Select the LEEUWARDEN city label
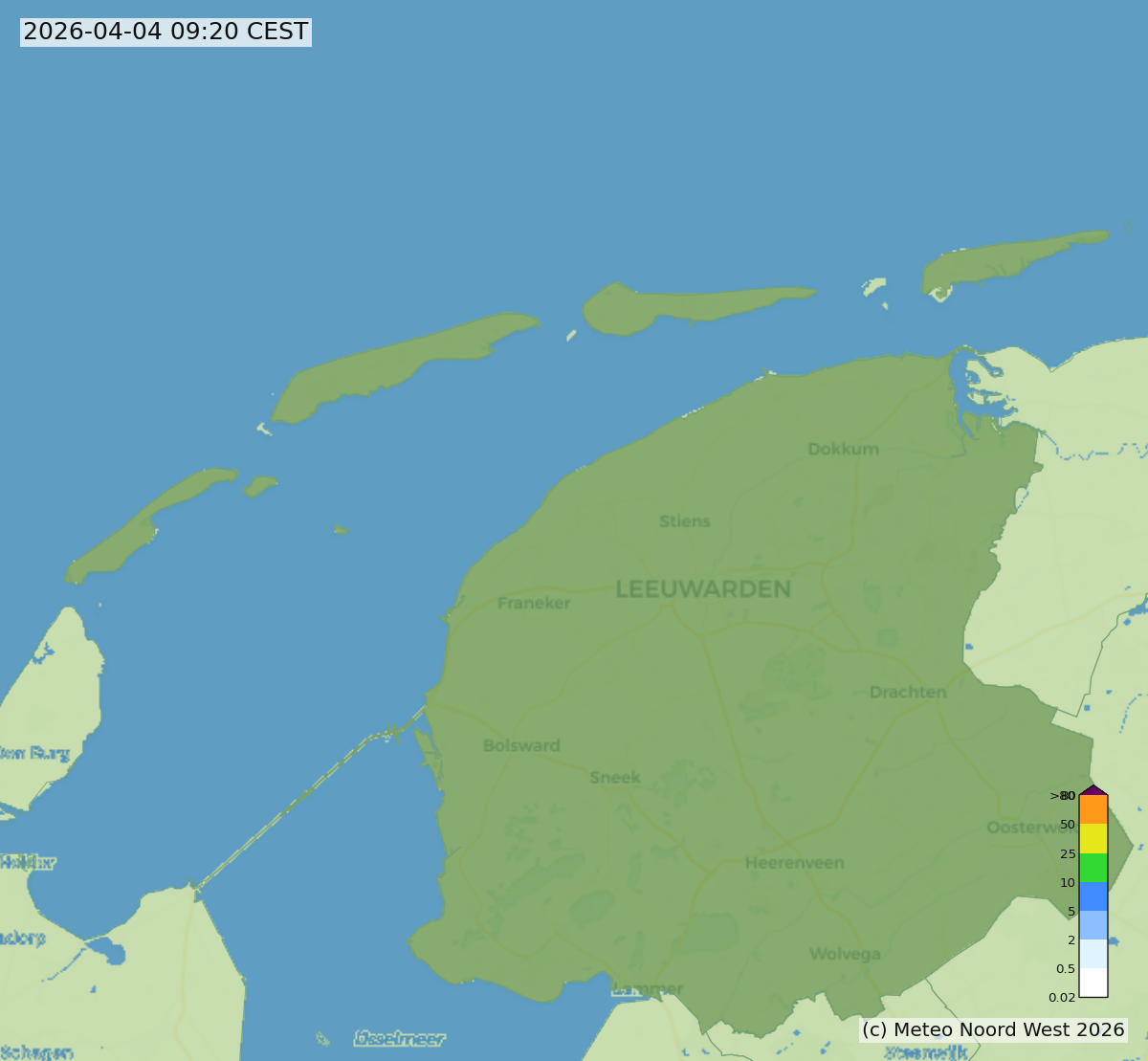The height and width of the screenshot is (1061, 1148). pyautogui.click(x=704, y=590)
